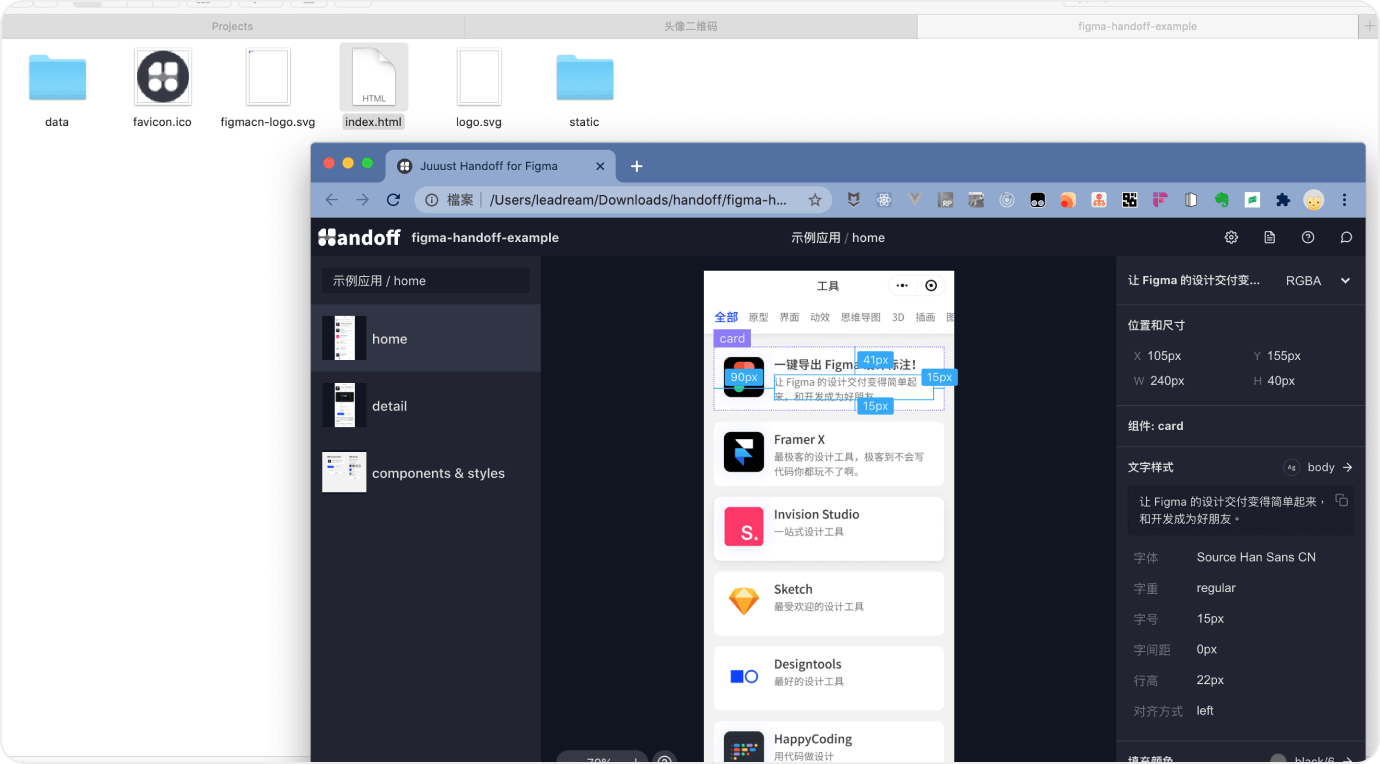Bookmark page with the star icon
The width and height of the screenshot is (1380, 764).
[815, 200]
